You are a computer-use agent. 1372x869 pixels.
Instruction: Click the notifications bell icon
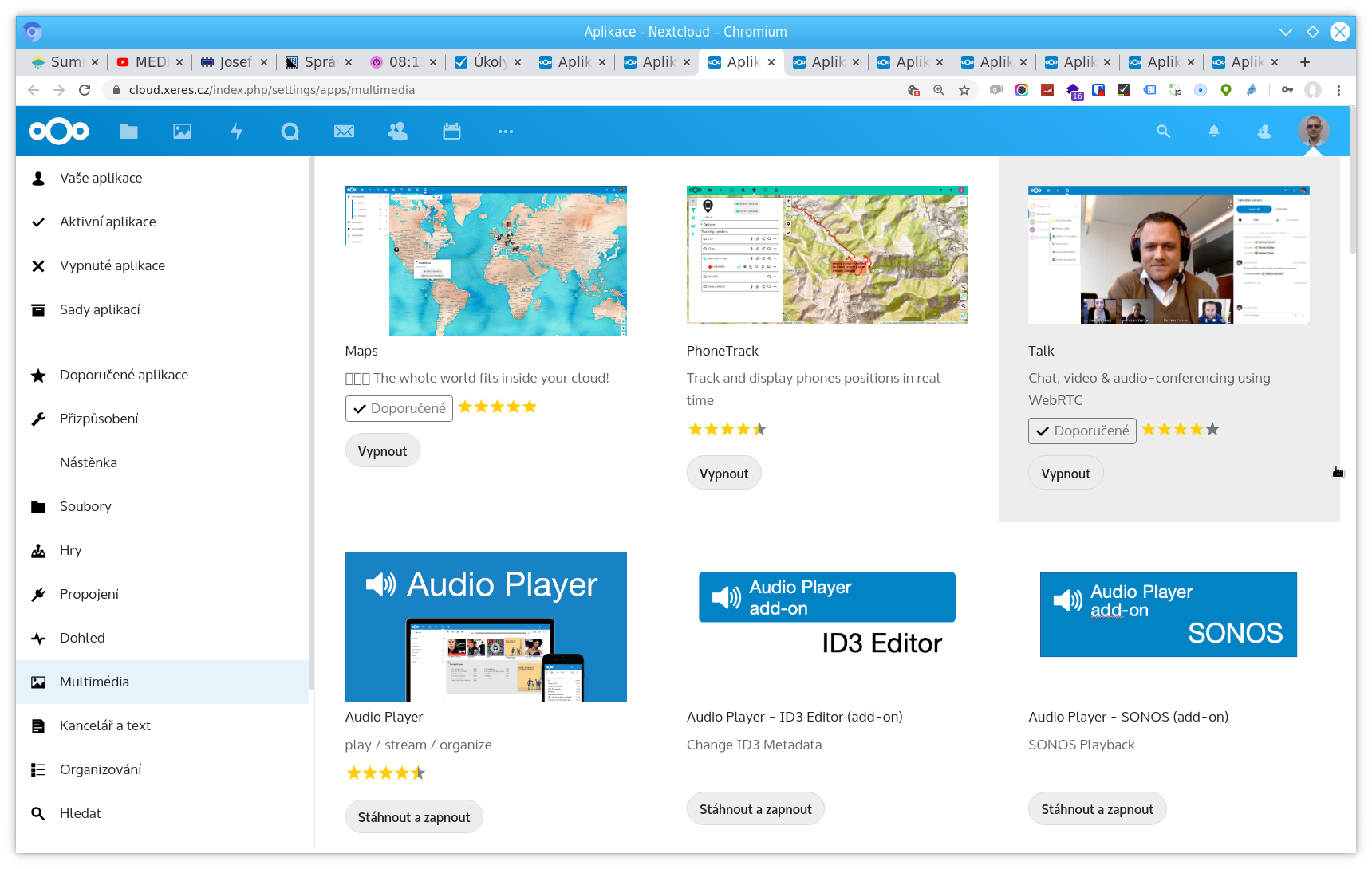[1213, 132]
